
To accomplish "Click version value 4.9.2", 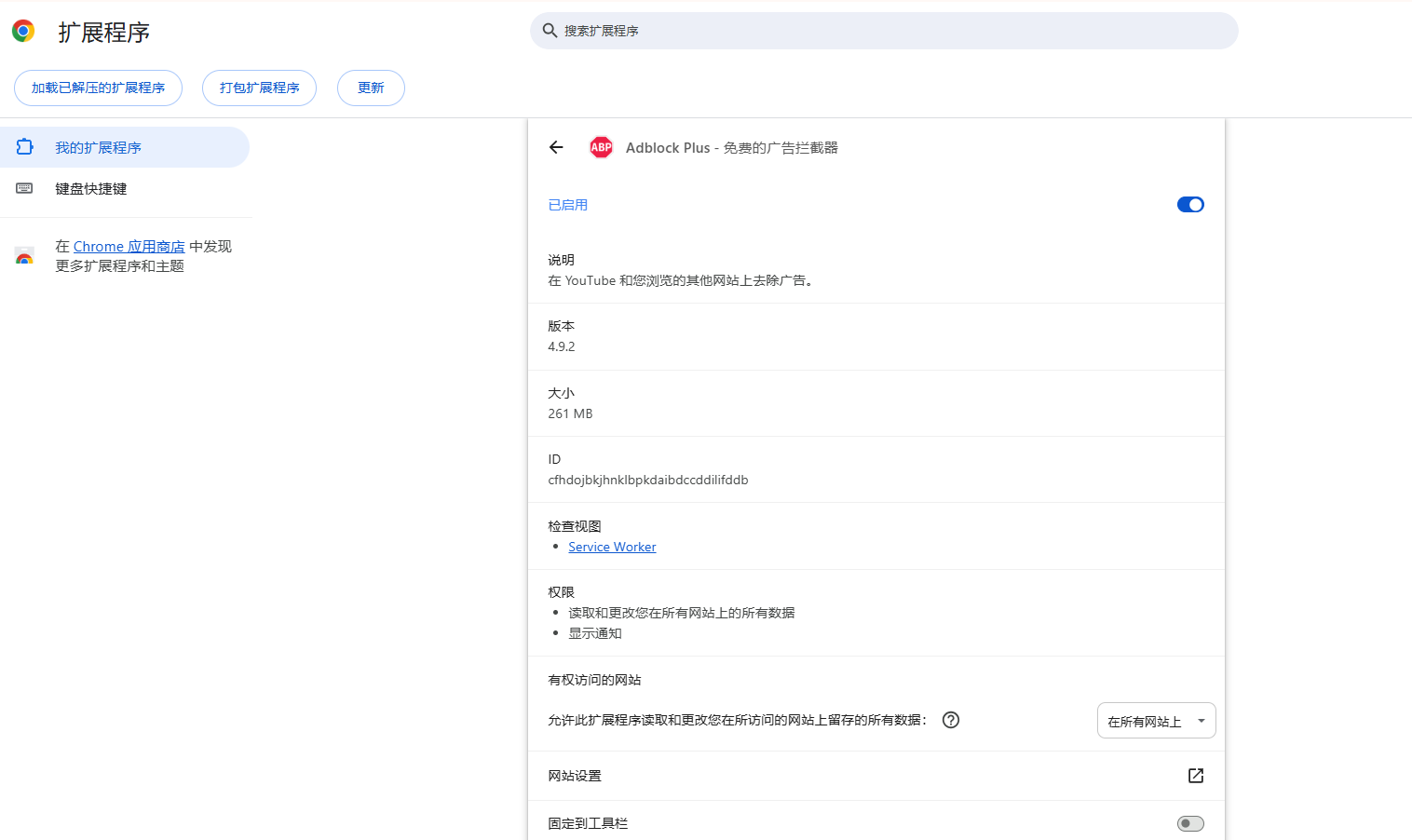I will (562, 346).
